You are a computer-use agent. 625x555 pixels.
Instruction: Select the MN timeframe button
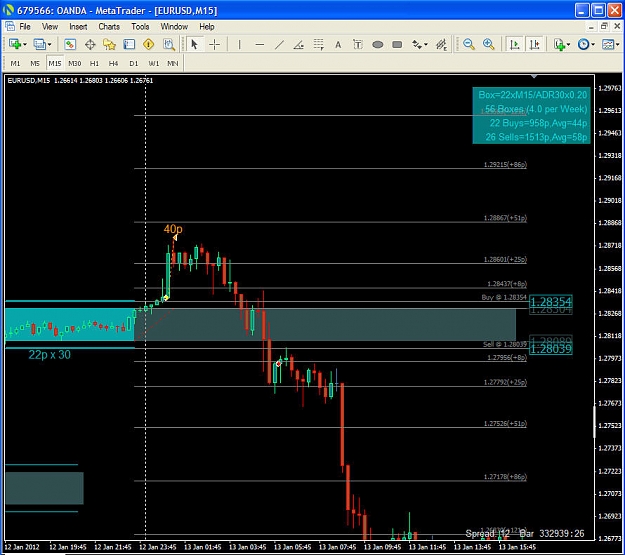click(173, 63)
